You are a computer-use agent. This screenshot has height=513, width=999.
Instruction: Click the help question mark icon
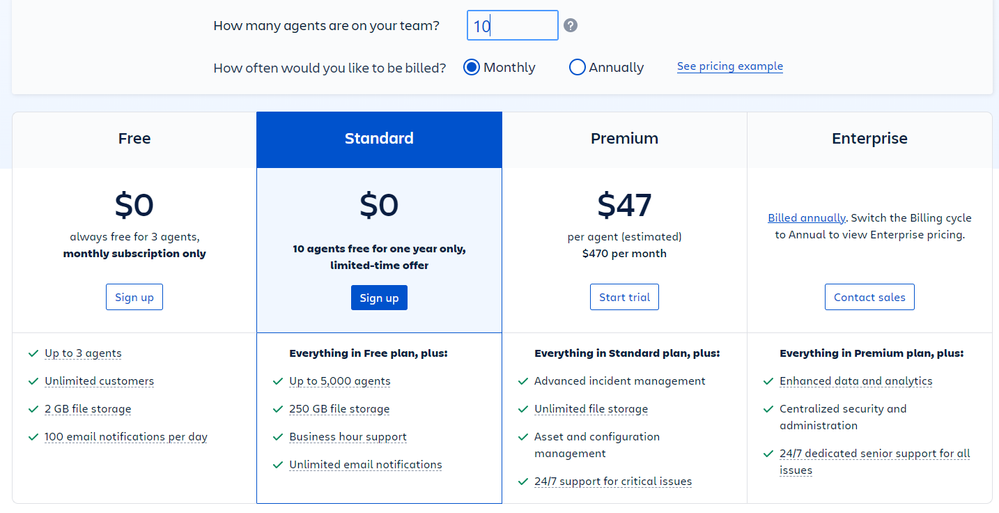[x=570, y=26]
